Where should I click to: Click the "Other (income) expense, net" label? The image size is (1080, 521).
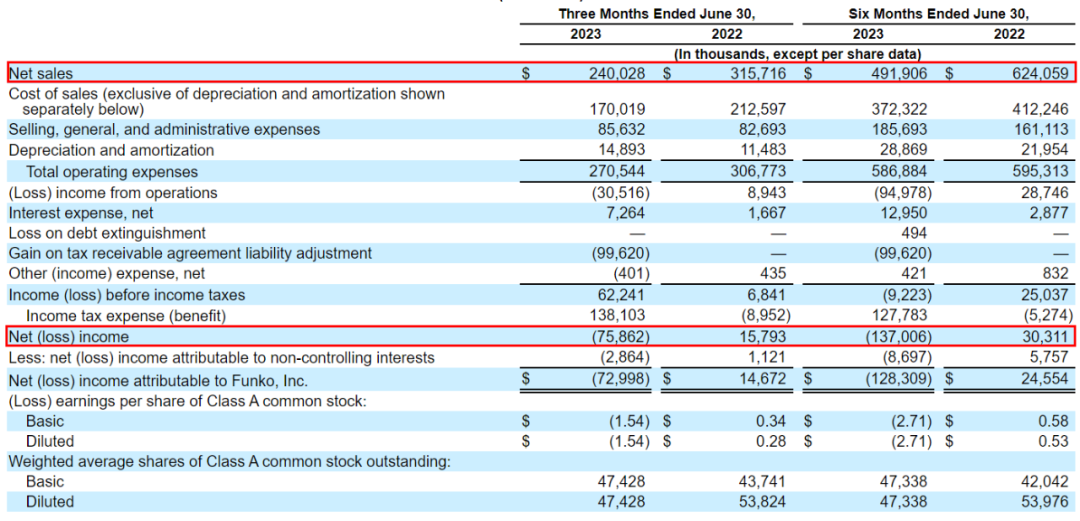tap(107, 274)
